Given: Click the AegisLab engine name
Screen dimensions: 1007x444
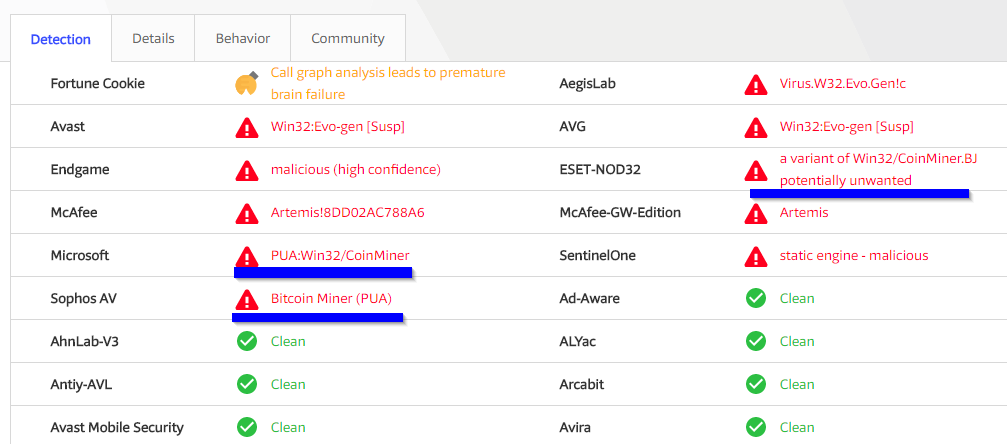Looking at the screenshot, I should [x=586, y=84].
